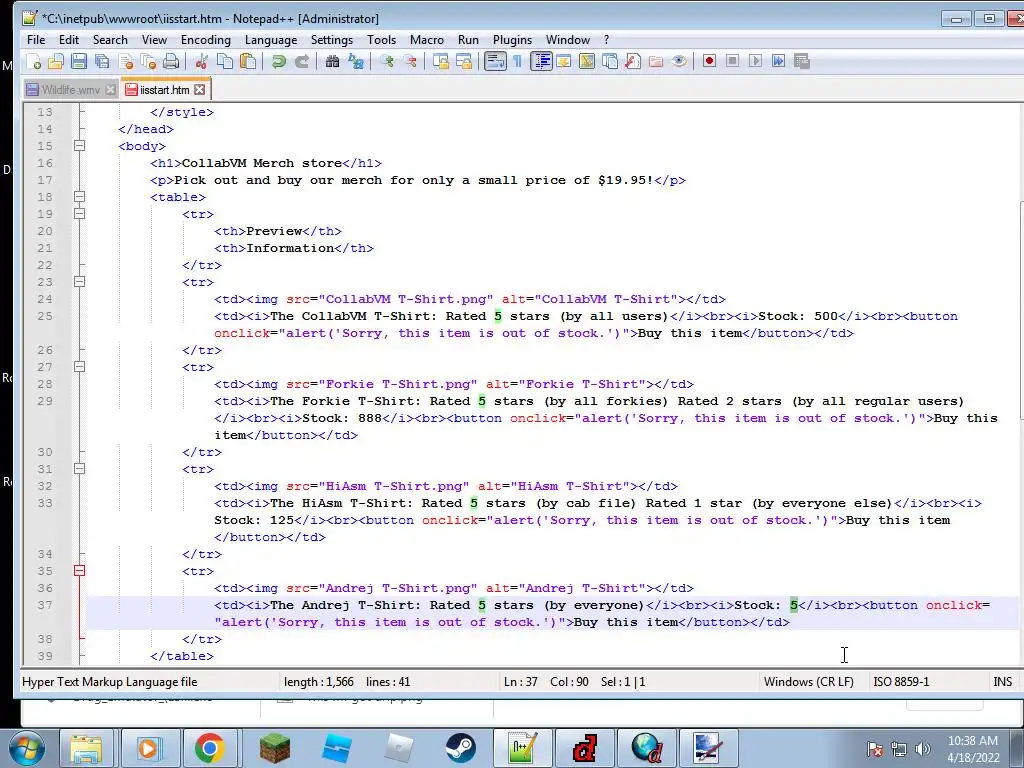The width and height of the screenshot is (1024, 768).
Task: Play back recorded macro toolbar icon
Action: click(x=755, y=61)
